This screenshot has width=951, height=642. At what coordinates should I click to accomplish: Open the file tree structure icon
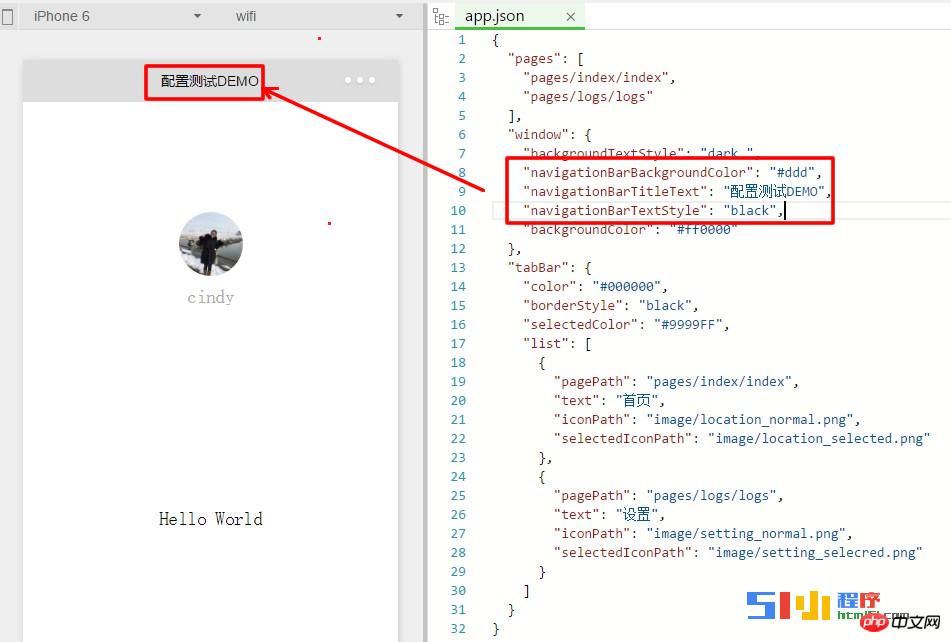(x=440, y=16)
